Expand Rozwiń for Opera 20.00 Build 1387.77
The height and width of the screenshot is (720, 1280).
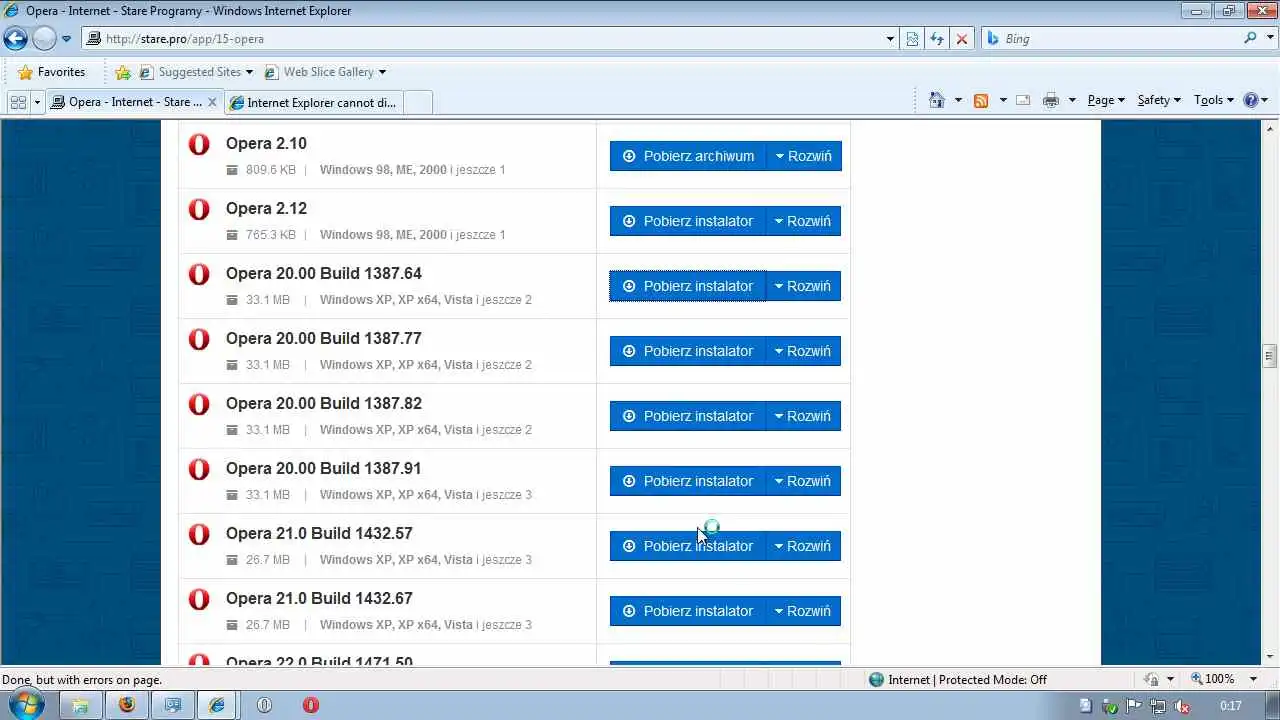click(804, 351)
